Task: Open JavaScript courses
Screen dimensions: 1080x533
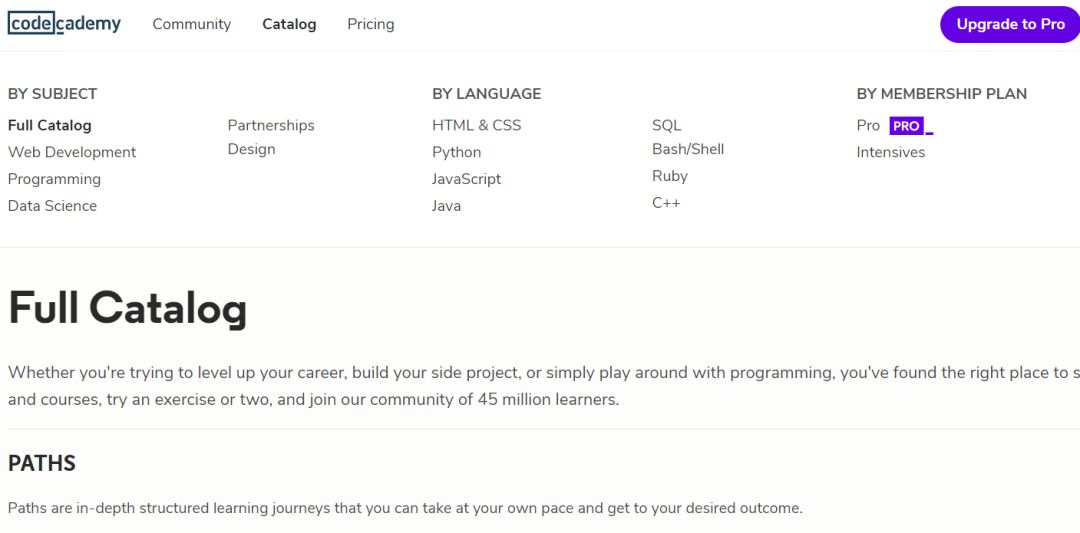Action: coord(466,179)
